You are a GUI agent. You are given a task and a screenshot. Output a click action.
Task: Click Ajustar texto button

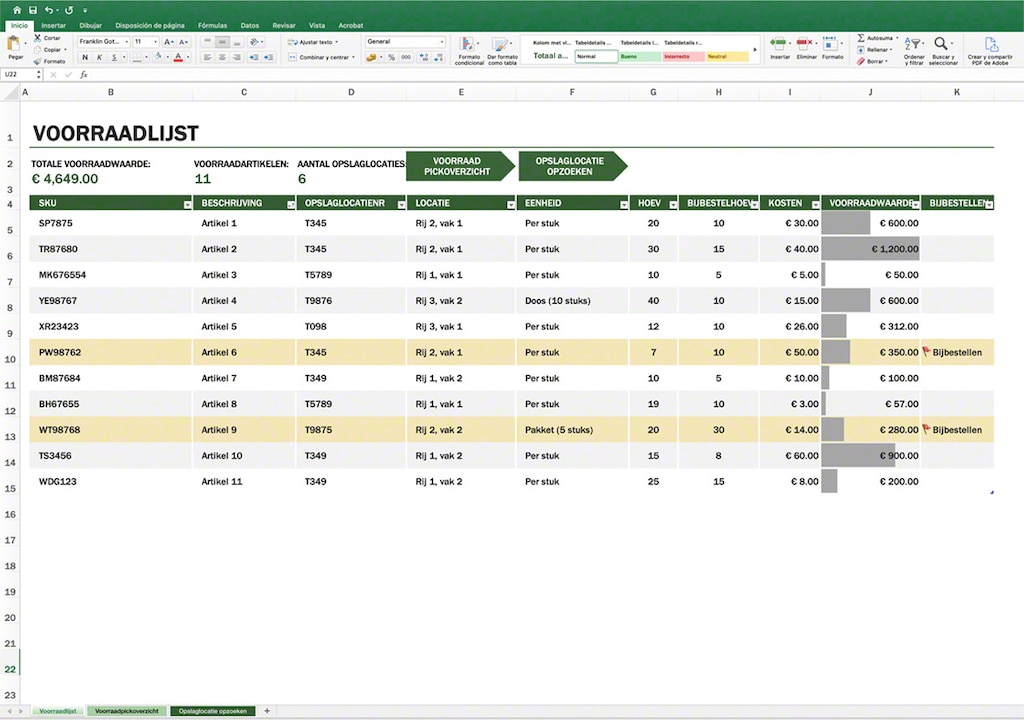313,42
